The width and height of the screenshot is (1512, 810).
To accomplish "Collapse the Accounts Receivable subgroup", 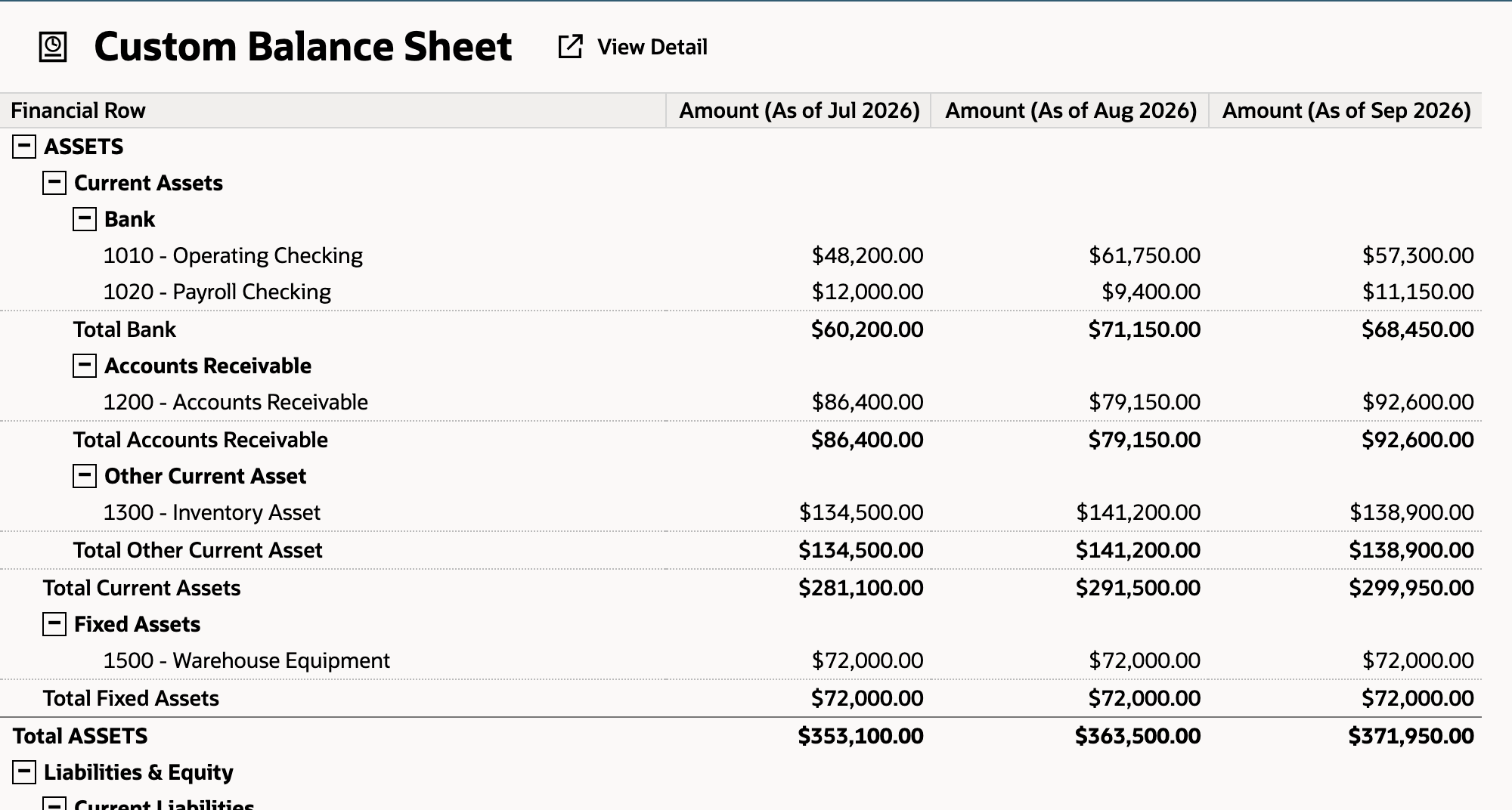I will pyautogui.click(x=85, y=366).
